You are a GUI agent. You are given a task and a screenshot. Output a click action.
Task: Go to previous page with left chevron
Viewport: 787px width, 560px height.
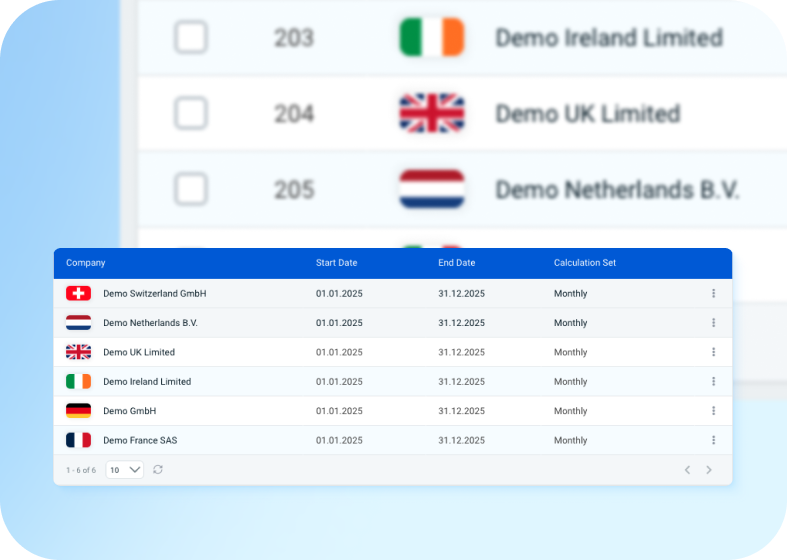click(687, 470)
